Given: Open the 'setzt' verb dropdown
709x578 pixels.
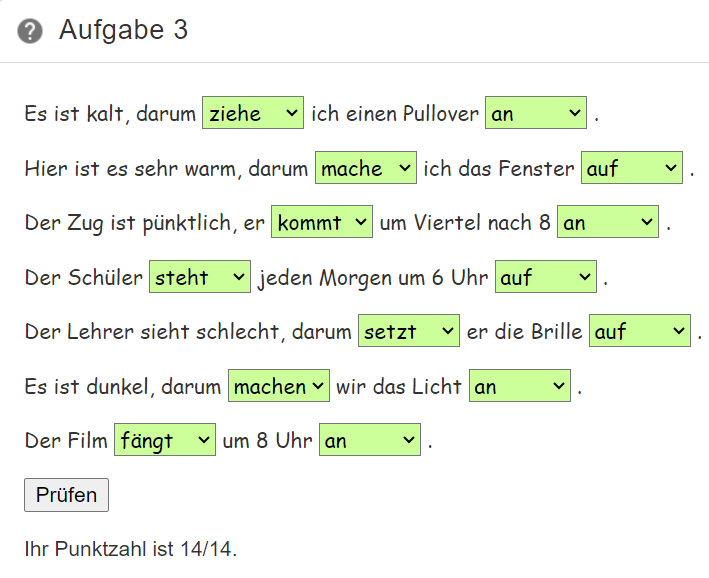Looking at the screenshot, I should (409, 331).
